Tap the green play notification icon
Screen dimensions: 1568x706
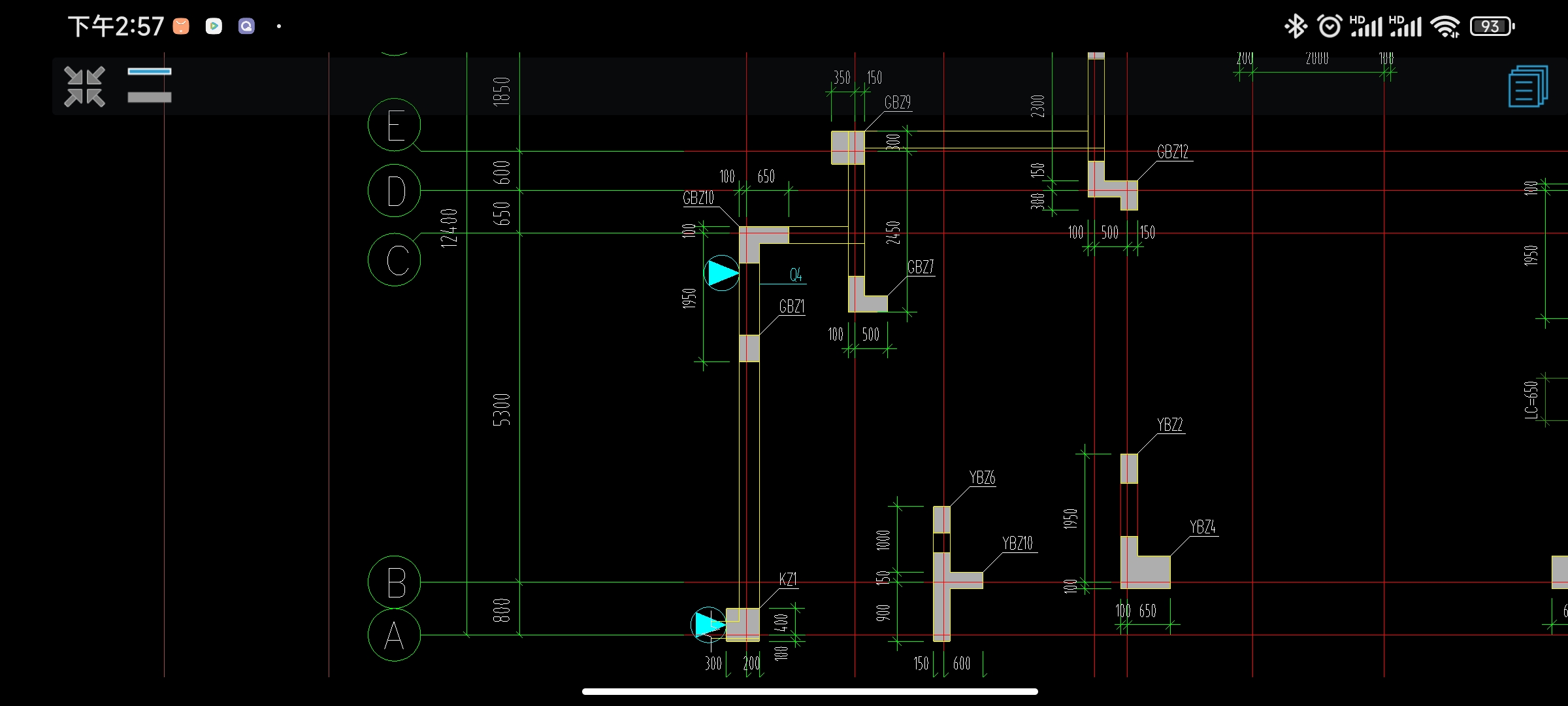pyautogui.click(x=214, y=26)
